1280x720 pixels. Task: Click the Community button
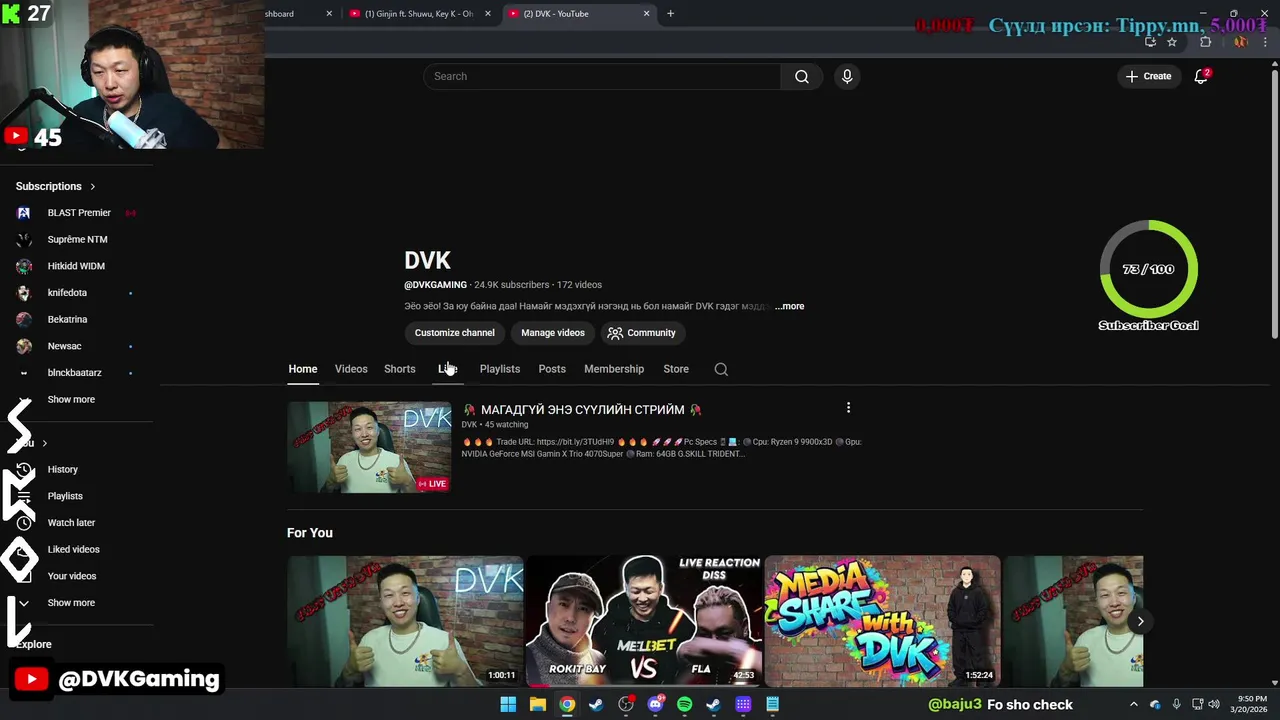point(642,333)
